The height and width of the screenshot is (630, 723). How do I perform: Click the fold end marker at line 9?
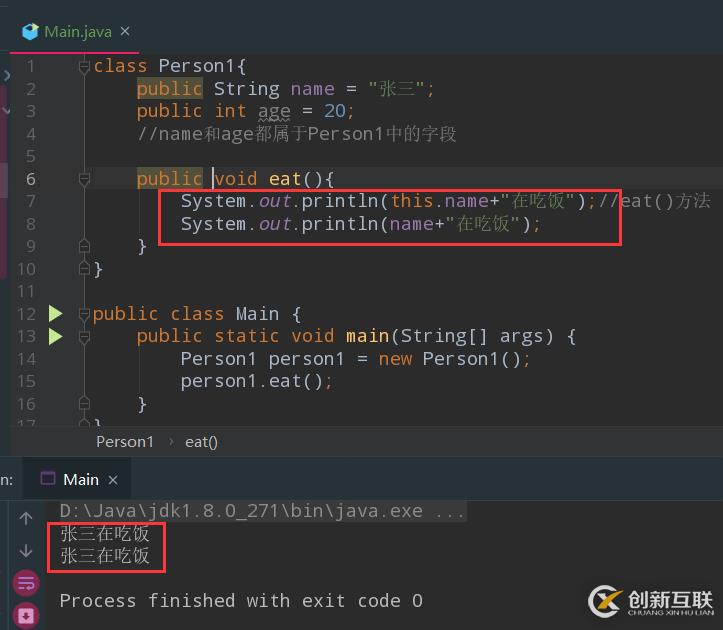pos(84,246)
